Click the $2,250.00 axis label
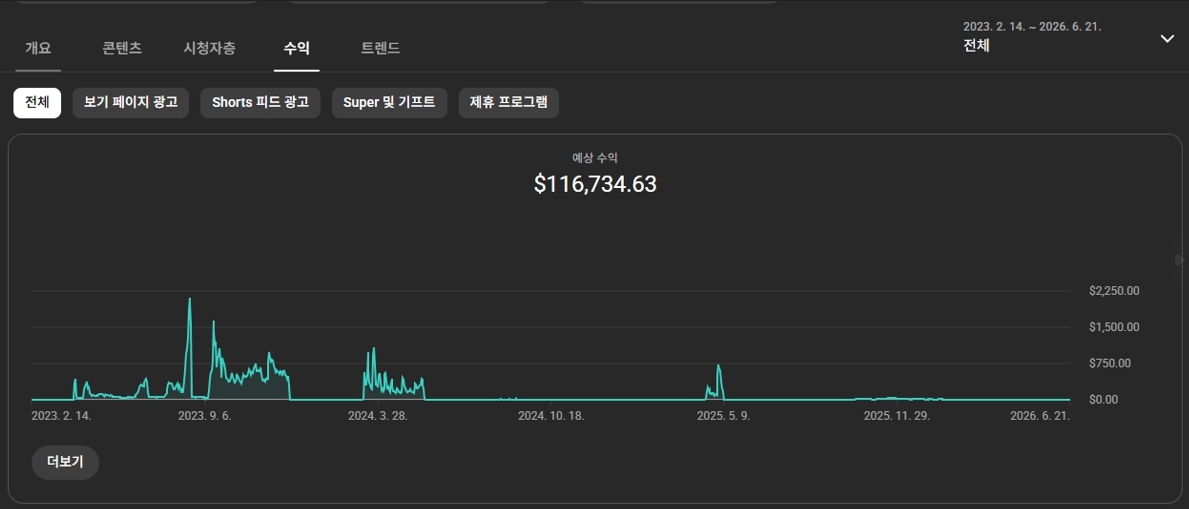 (x=1115, y=291)
